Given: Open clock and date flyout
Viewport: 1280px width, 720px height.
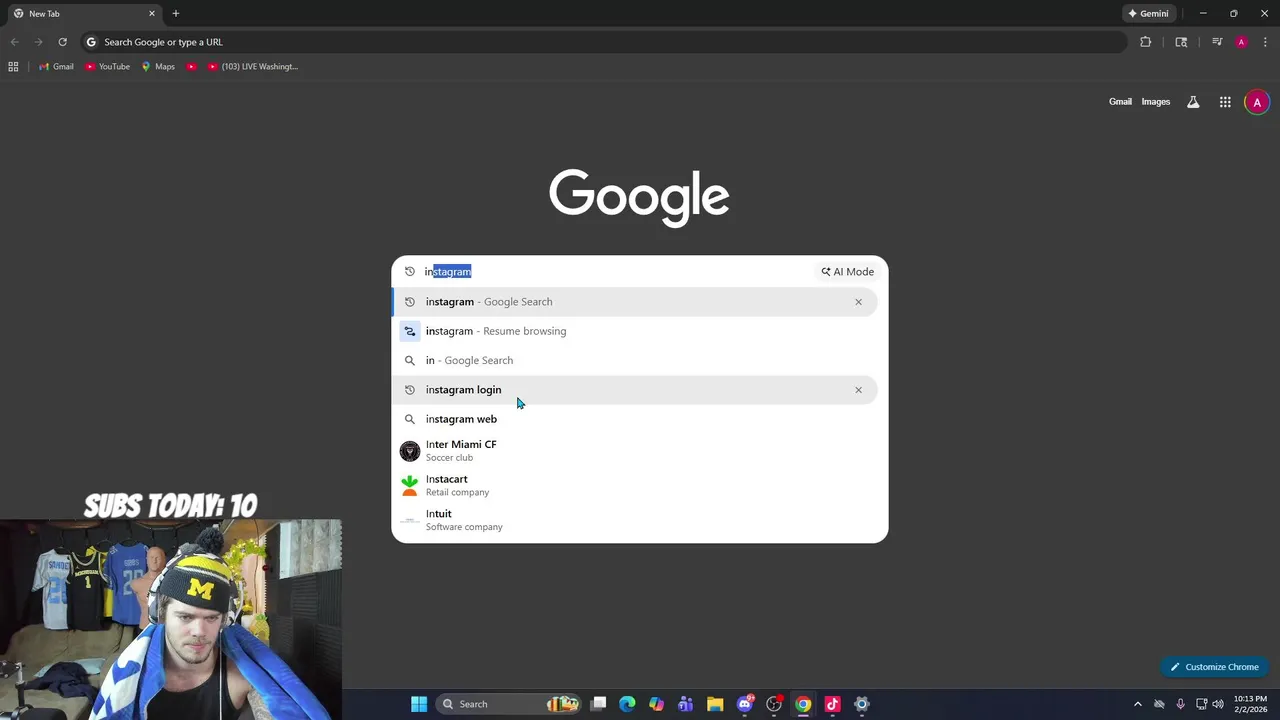Looking at the screenshot, I should 1250,704.
